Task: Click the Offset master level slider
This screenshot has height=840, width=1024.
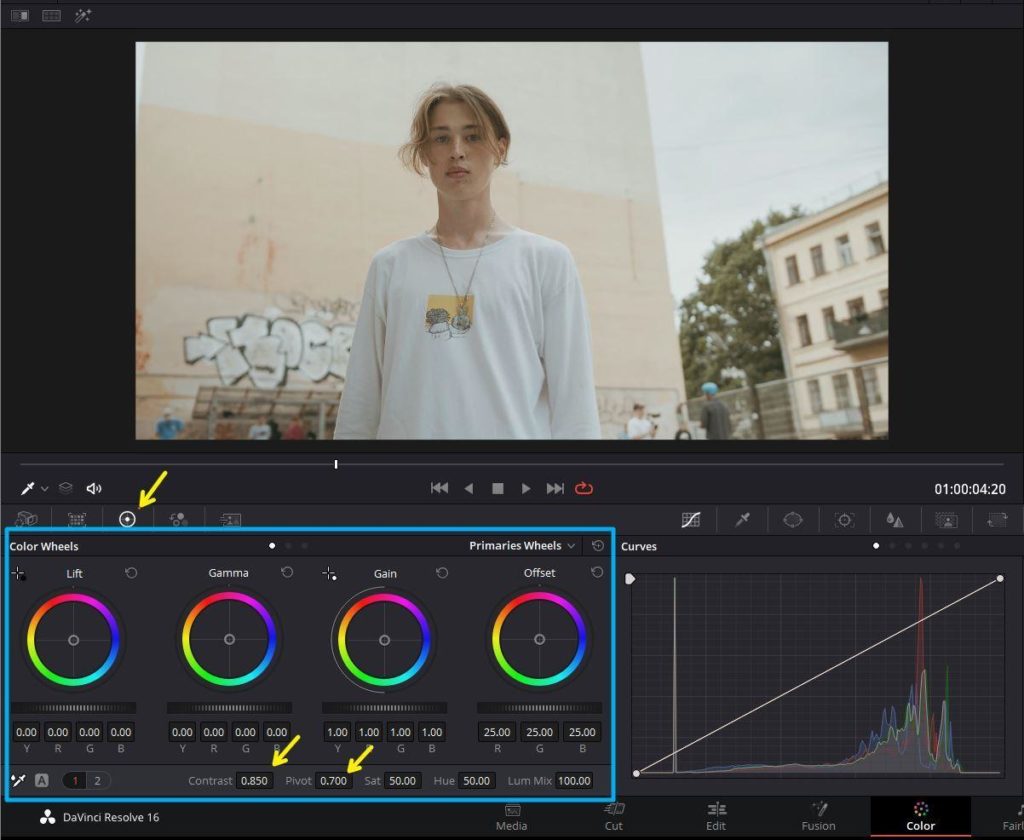Action: [539, 707]
